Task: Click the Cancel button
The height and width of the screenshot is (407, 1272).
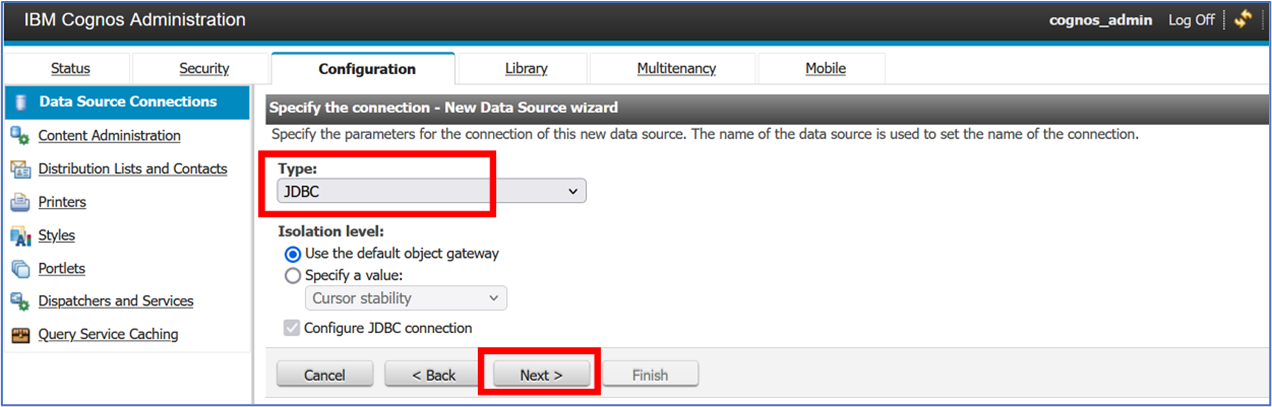Action: point(324,375)
